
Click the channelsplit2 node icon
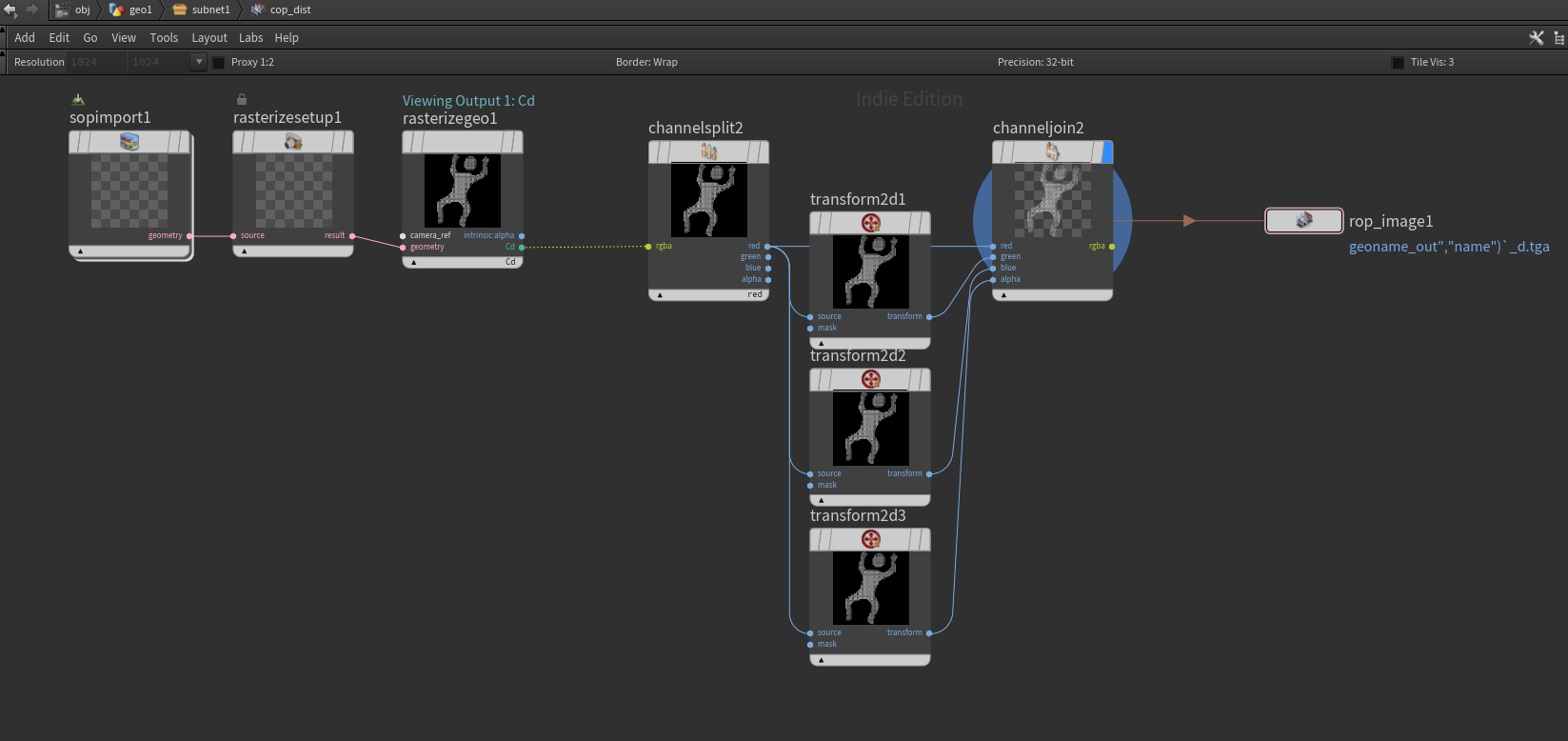click(x=709, y=151)
